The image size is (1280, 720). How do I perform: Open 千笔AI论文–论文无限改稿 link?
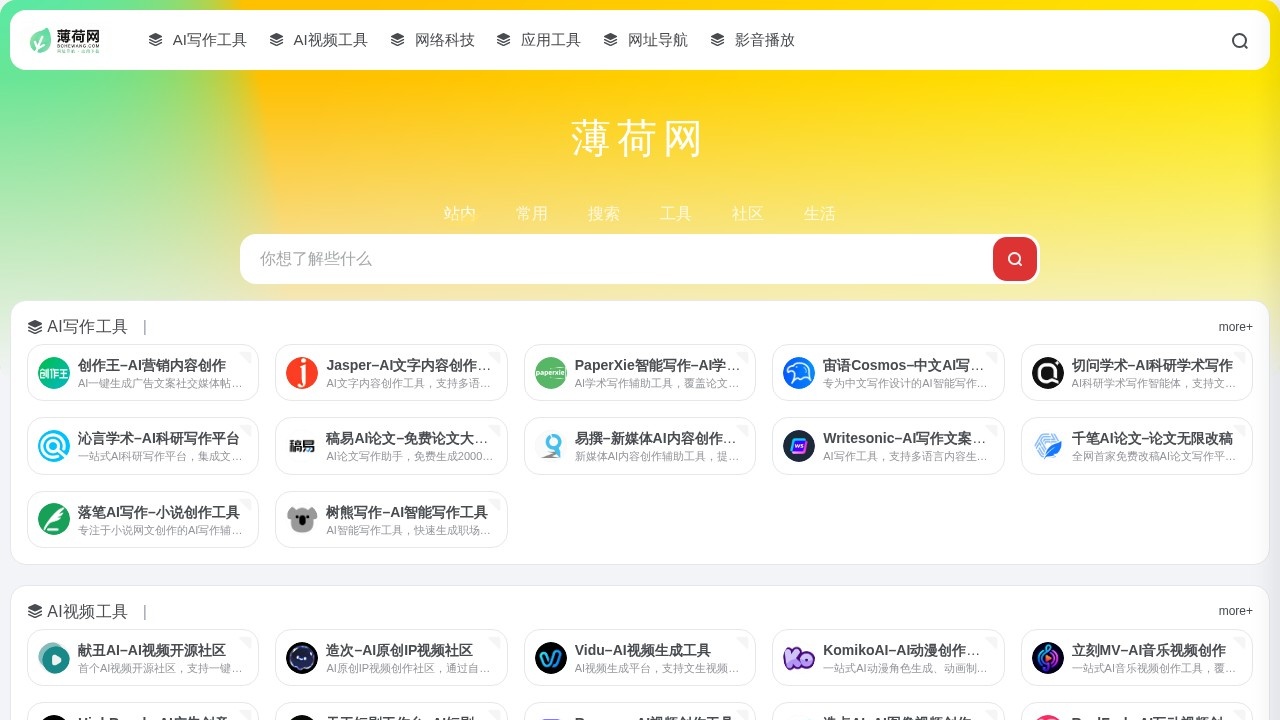1152,438
